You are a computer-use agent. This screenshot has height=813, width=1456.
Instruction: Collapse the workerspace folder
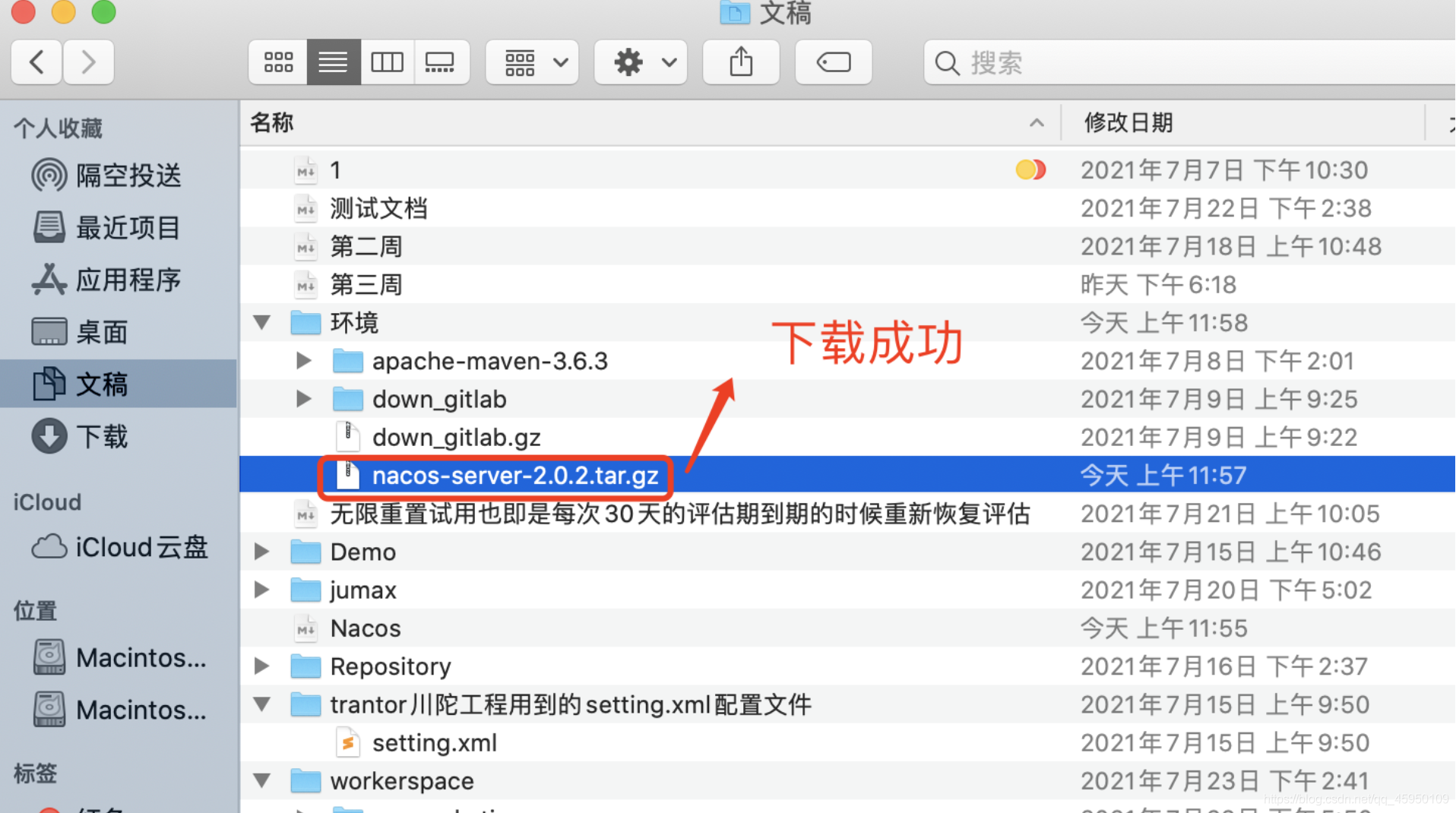(x=262, y=780)
